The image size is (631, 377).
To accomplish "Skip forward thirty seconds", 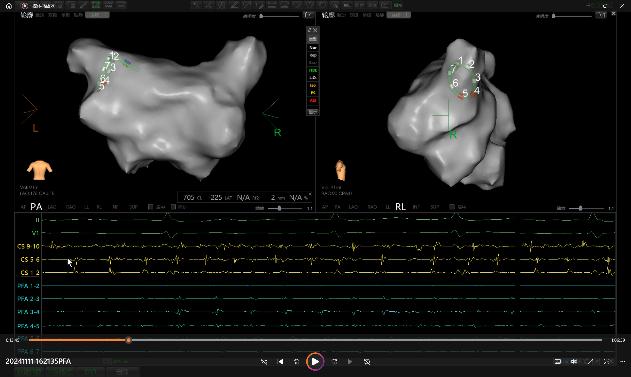I will 334,362.
